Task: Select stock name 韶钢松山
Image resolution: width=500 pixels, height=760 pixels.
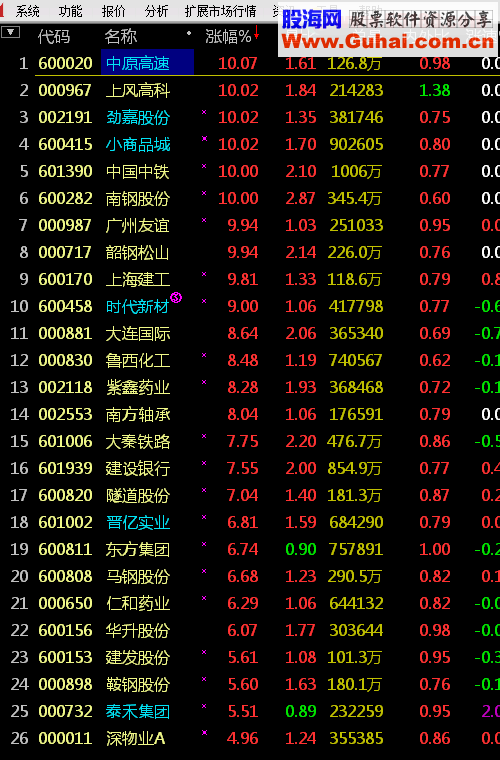Action: click(x=138, y=253)
